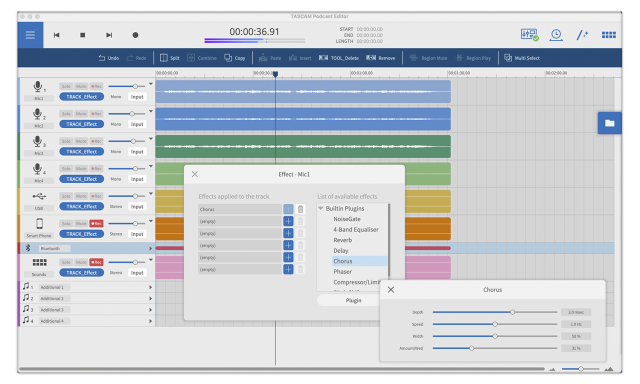Expand the Additional 4 track
This screenshot has width=640, height=384.
pos(150,321)
